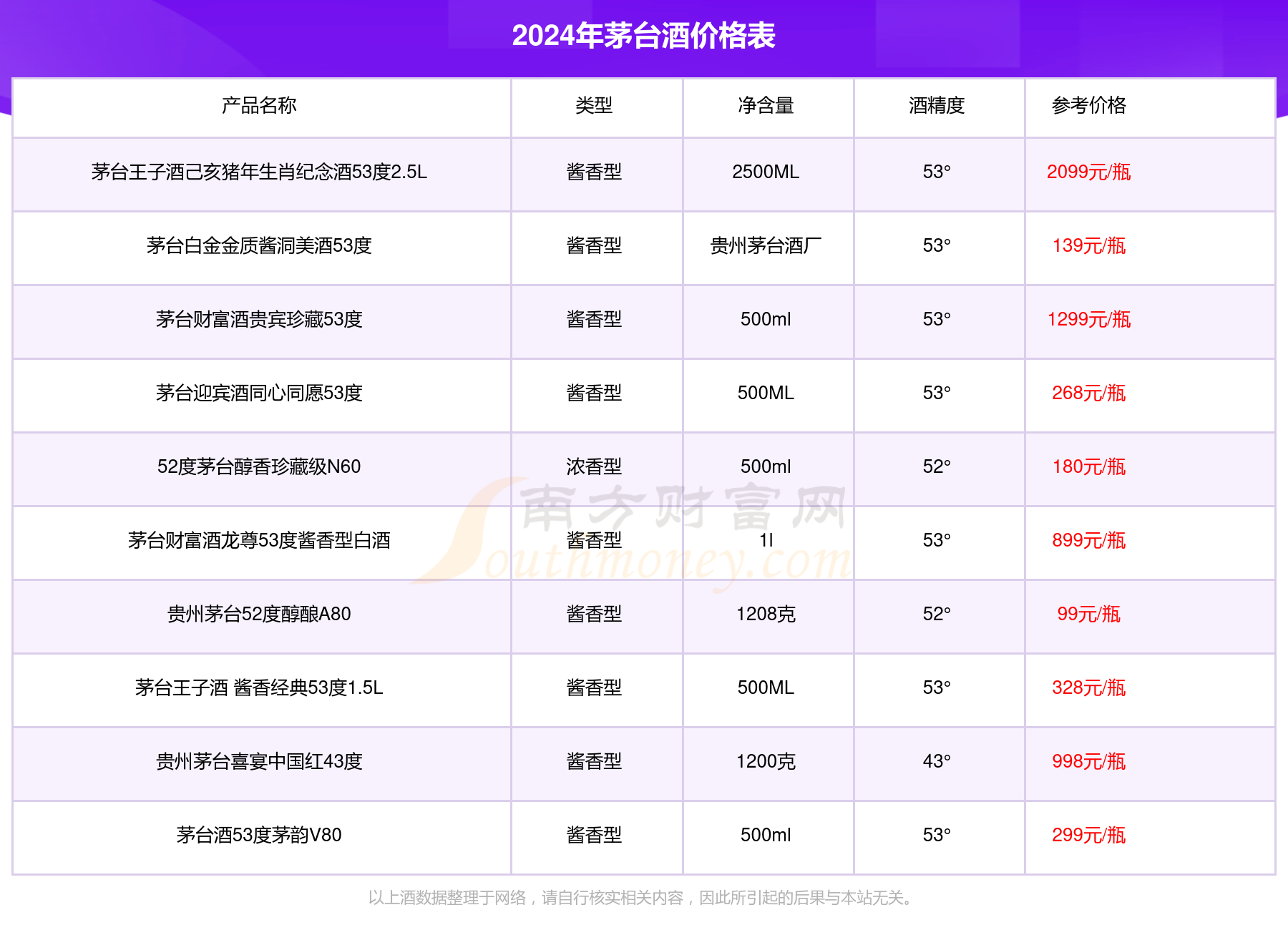
Task: Click 500ml in the 贵宾珍藏 row
Action: (766, 320)
